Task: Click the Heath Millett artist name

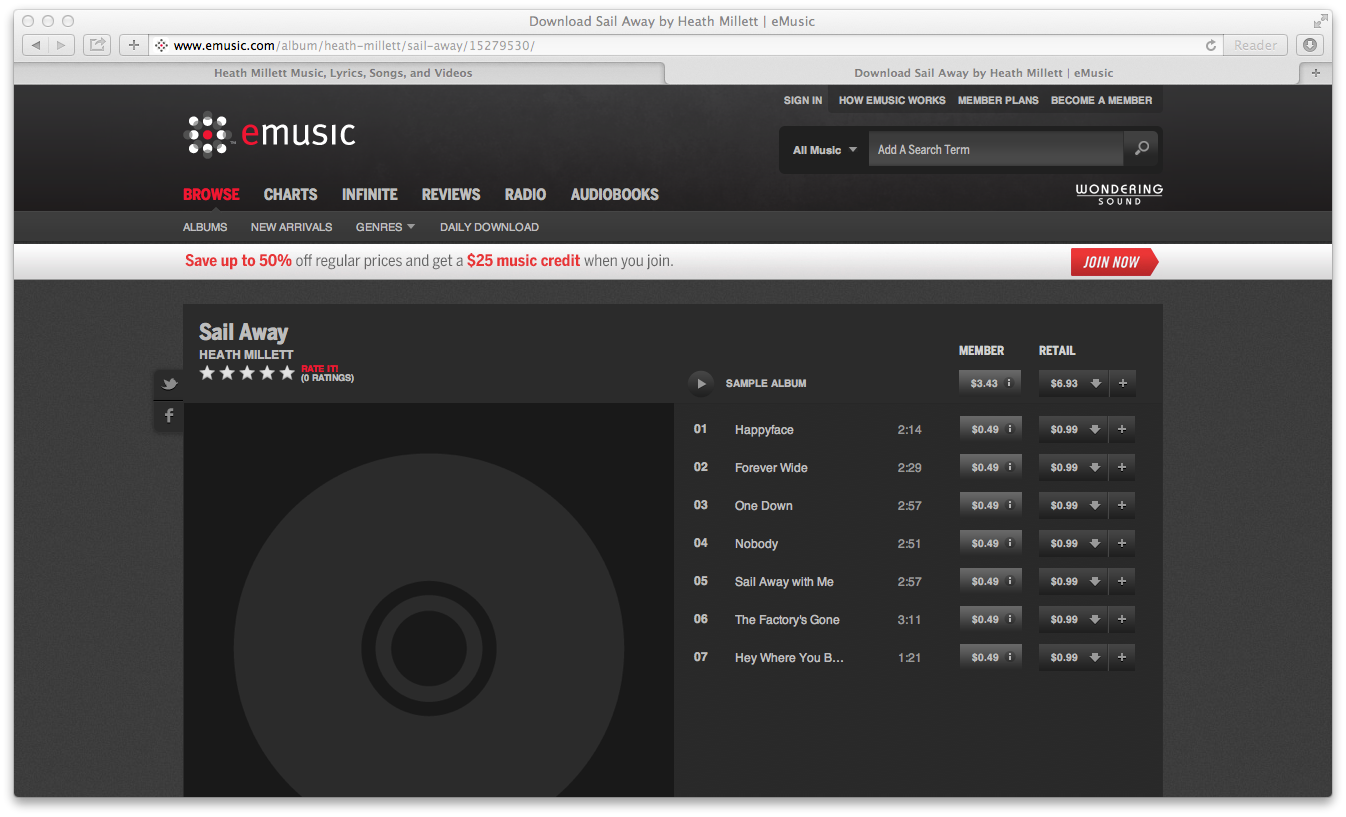Action: (246, 355)
